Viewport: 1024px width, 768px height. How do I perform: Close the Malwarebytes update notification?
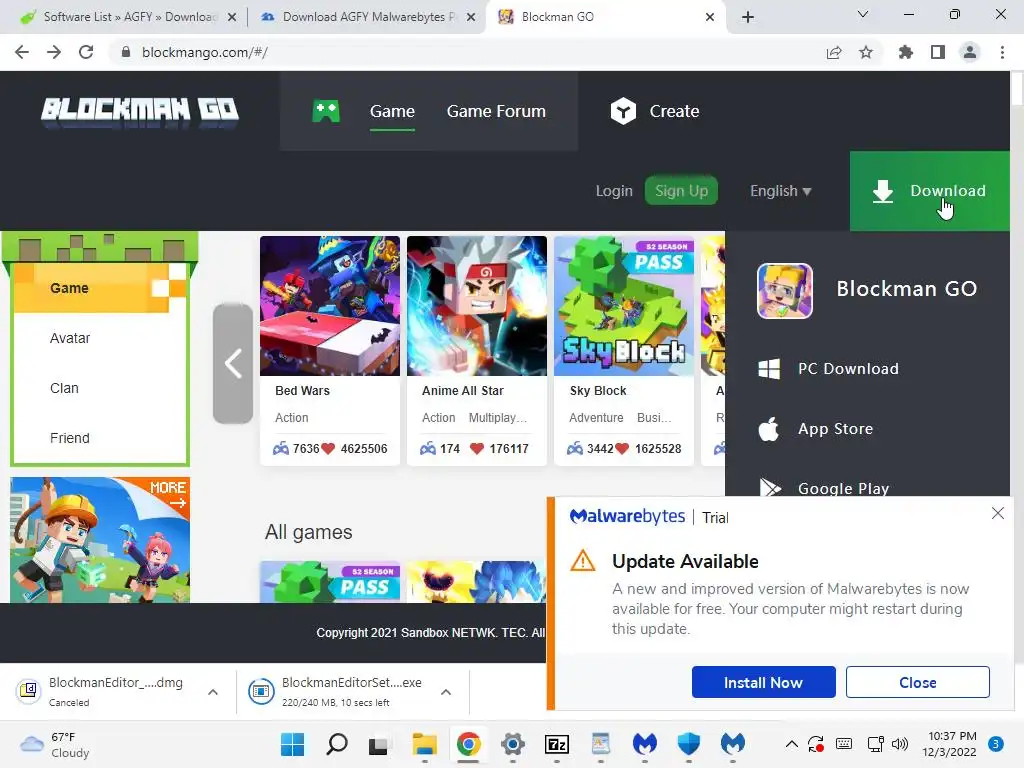pyautogui.click(x=997, y=513)
